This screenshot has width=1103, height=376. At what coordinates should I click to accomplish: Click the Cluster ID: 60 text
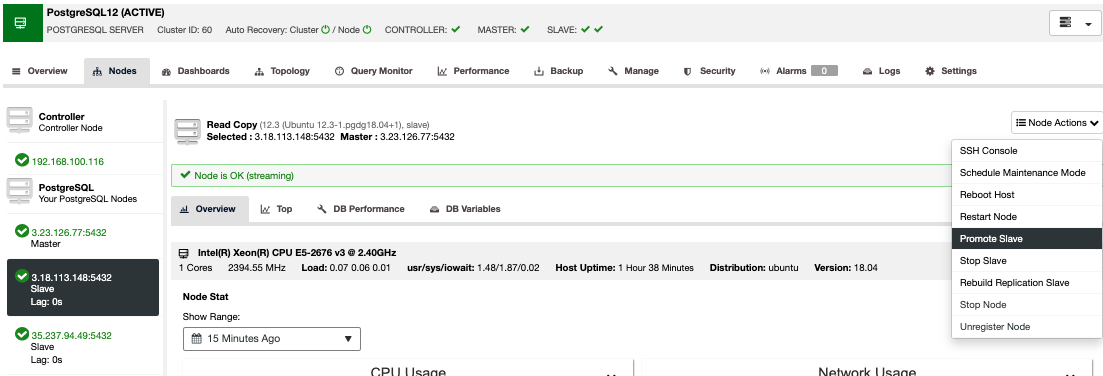[x=184, y=30]
